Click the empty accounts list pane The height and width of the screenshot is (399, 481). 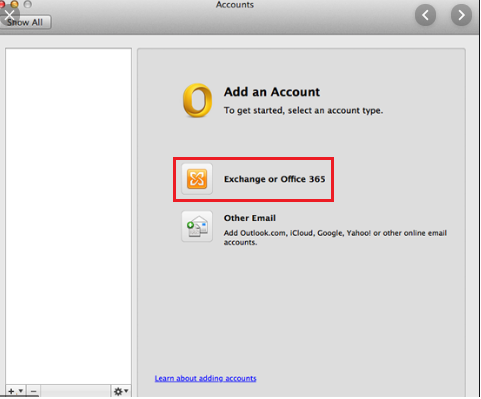(x=68, y=217)
